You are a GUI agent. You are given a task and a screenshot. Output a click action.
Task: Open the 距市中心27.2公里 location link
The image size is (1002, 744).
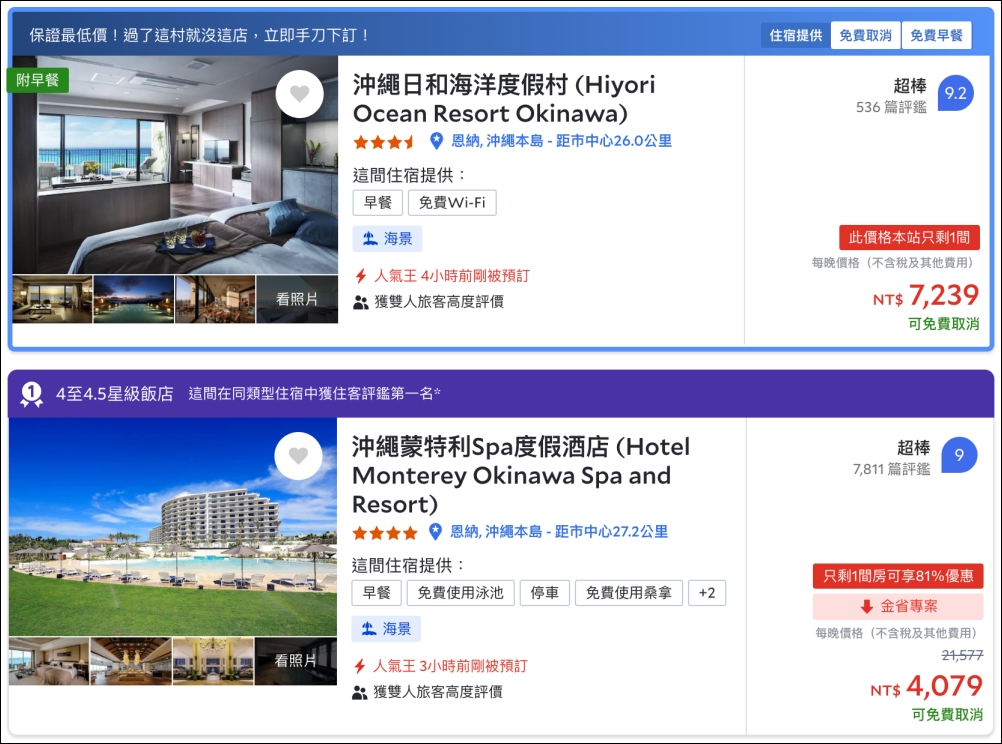pyautogui.click(x=559, y=531)
